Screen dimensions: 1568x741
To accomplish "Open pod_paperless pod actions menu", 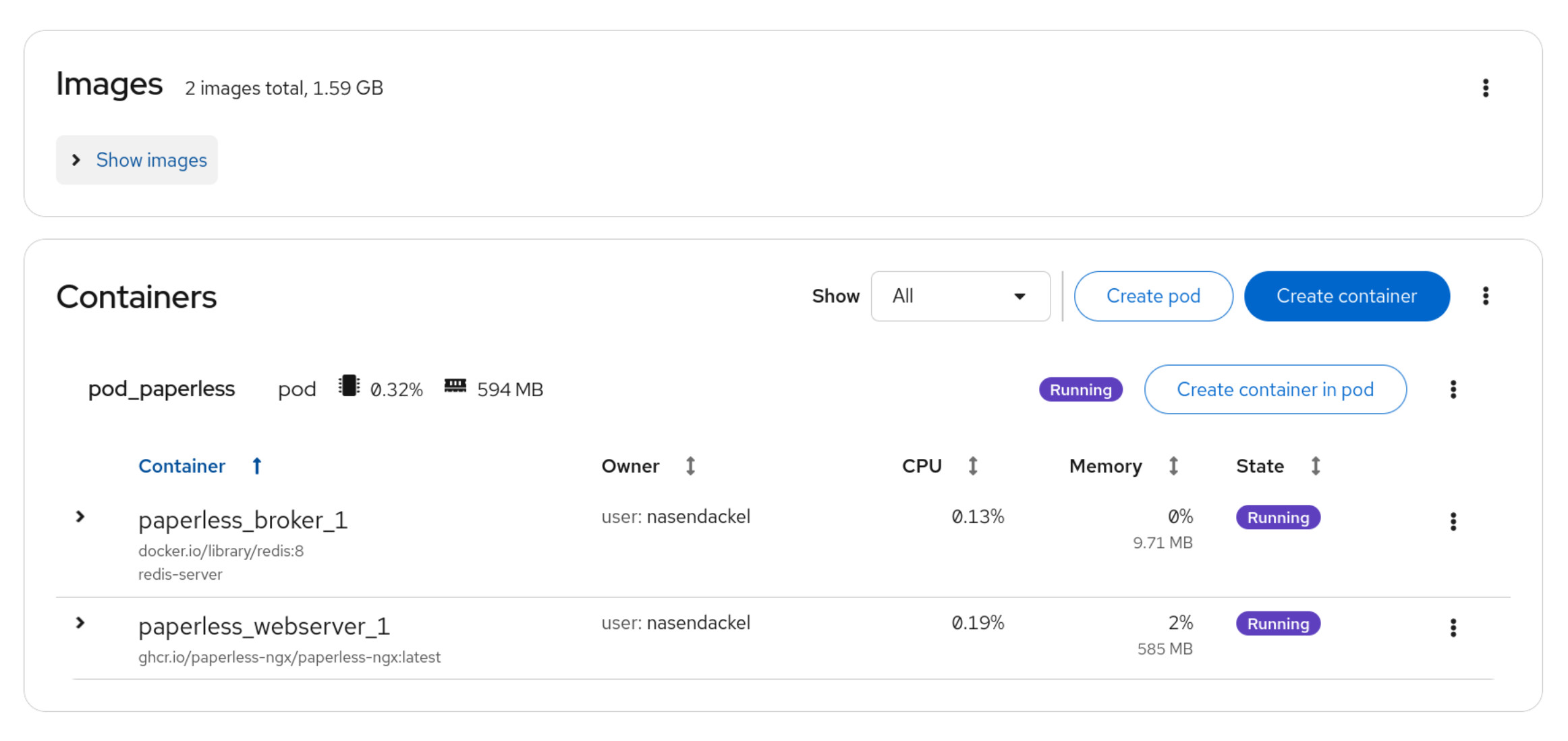I will 1453,389.
